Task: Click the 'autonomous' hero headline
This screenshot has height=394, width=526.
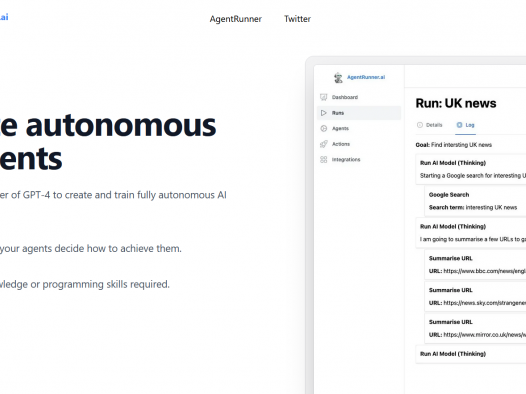Action: coord(121,126)
